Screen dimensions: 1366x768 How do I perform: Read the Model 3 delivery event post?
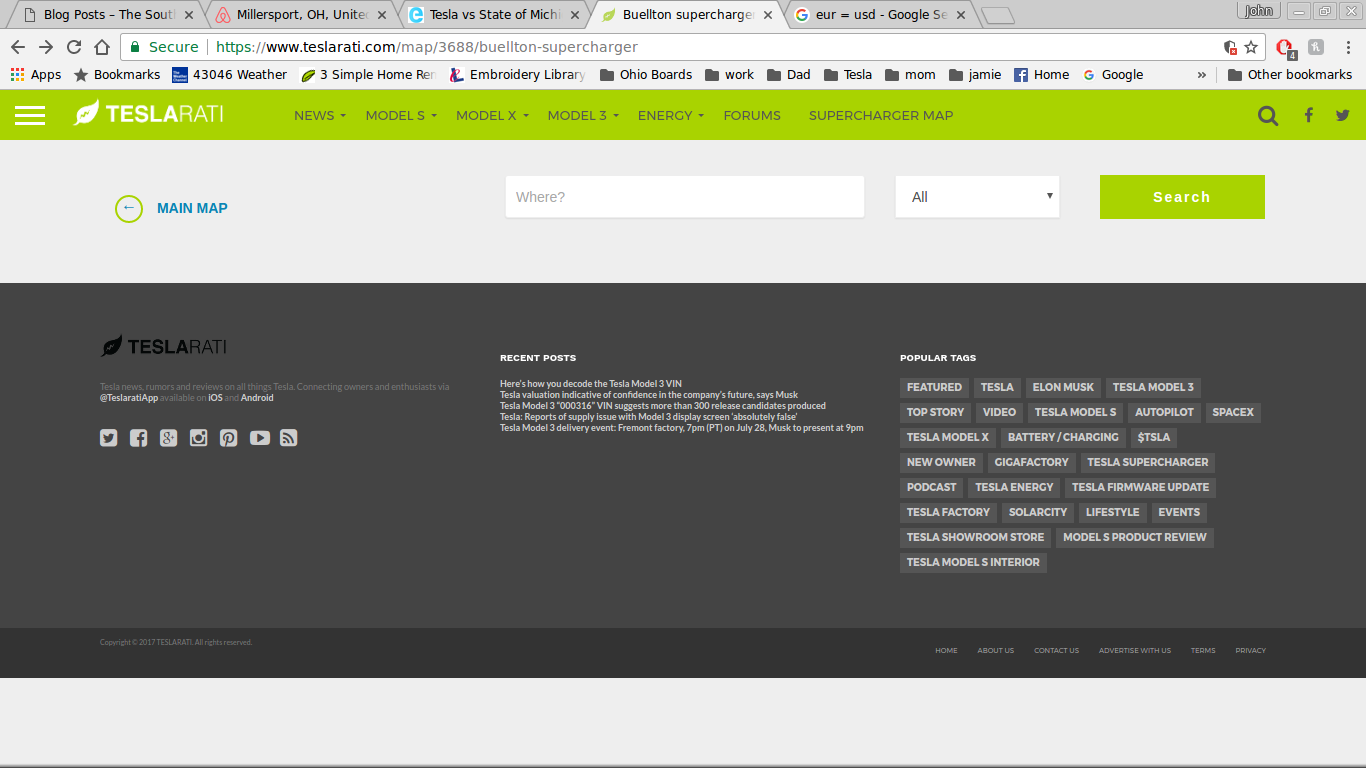tap(682, 428)
